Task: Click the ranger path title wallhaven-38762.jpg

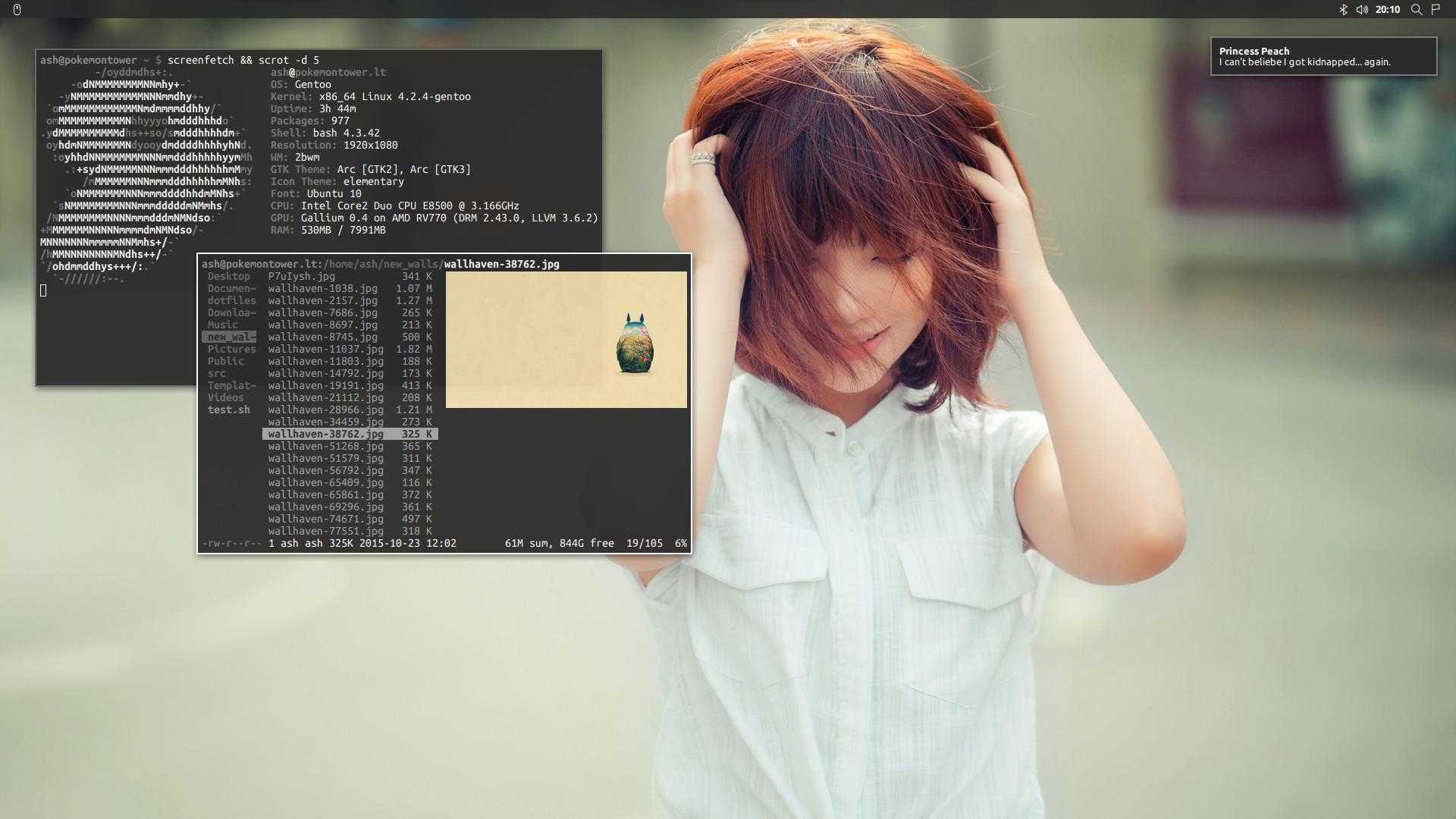Action: point(501,265)
